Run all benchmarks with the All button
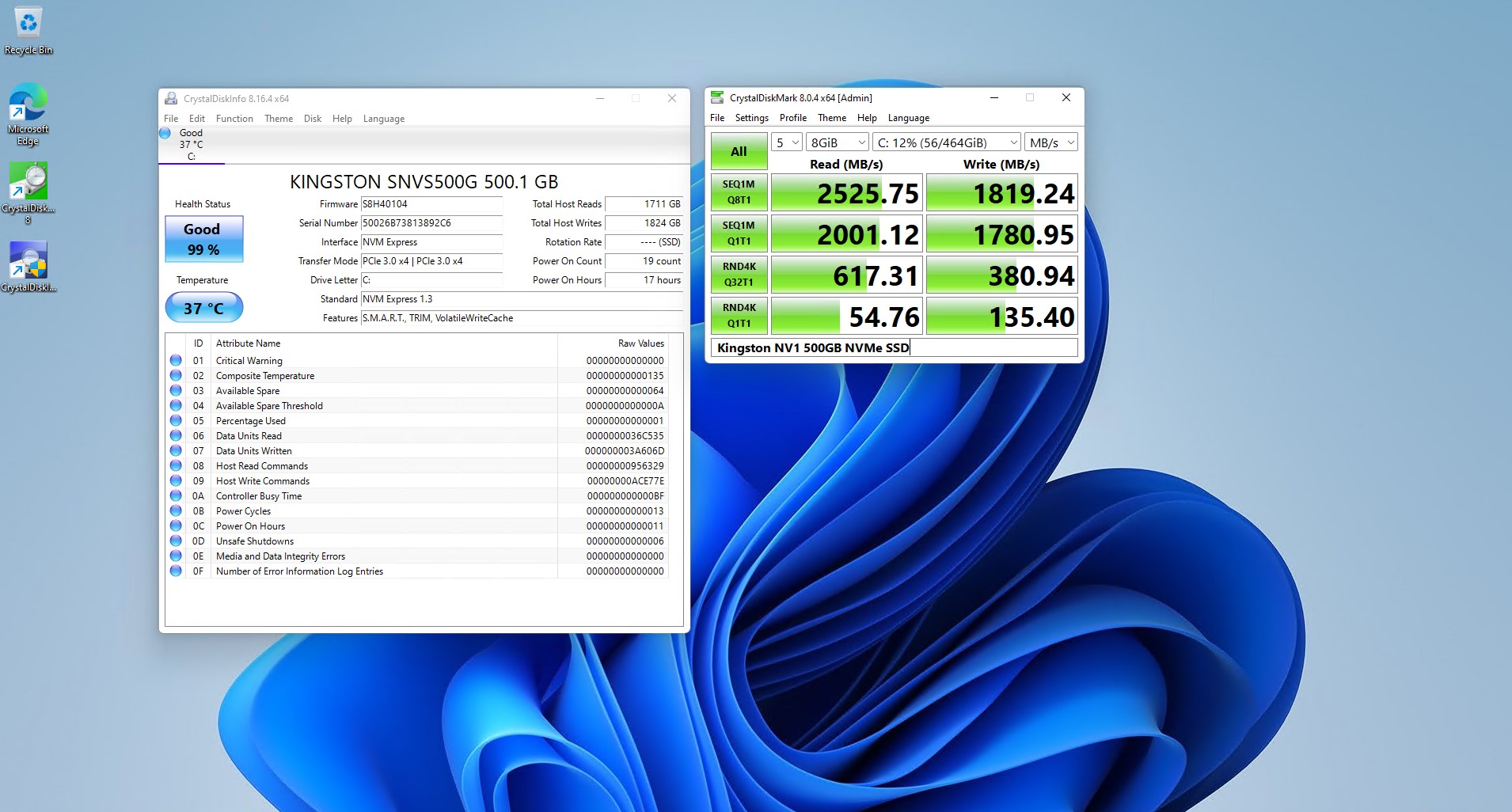The height and width of the screenshot is (812, 1512). [739, 151]
